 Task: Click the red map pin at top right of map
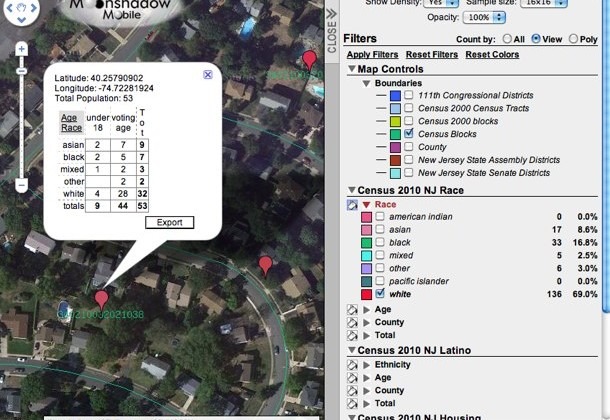pyautogui.click(x=309, y=60)
